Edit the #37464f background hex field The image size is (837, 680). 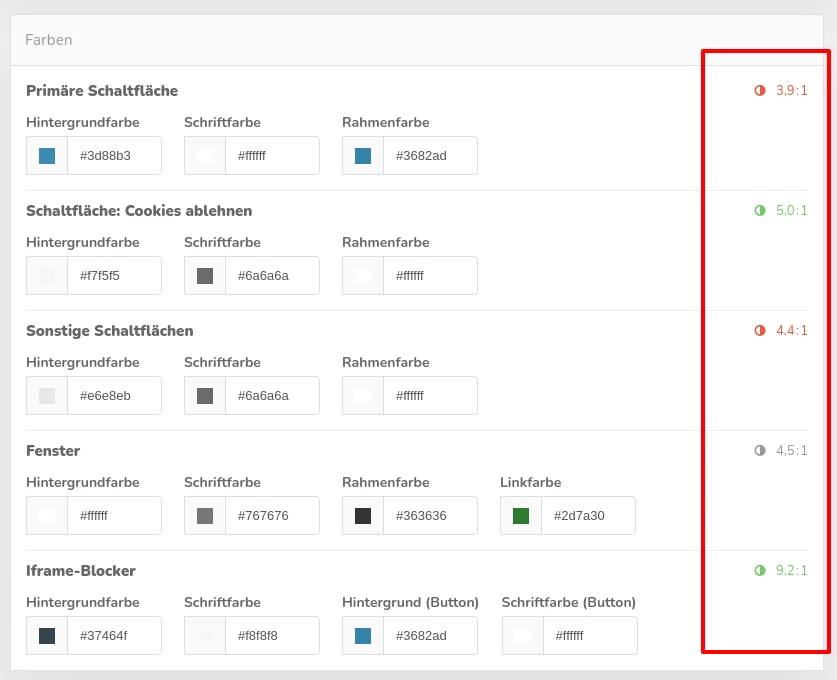114,636
